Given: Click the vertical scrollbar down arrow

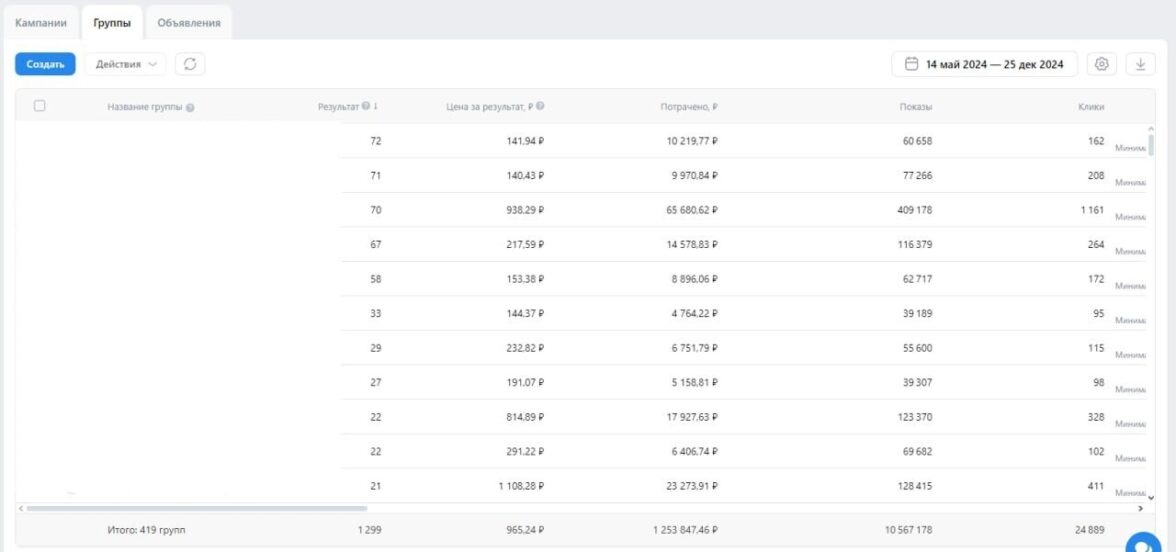Looking at the screenshot, I should click(1150, 496).
